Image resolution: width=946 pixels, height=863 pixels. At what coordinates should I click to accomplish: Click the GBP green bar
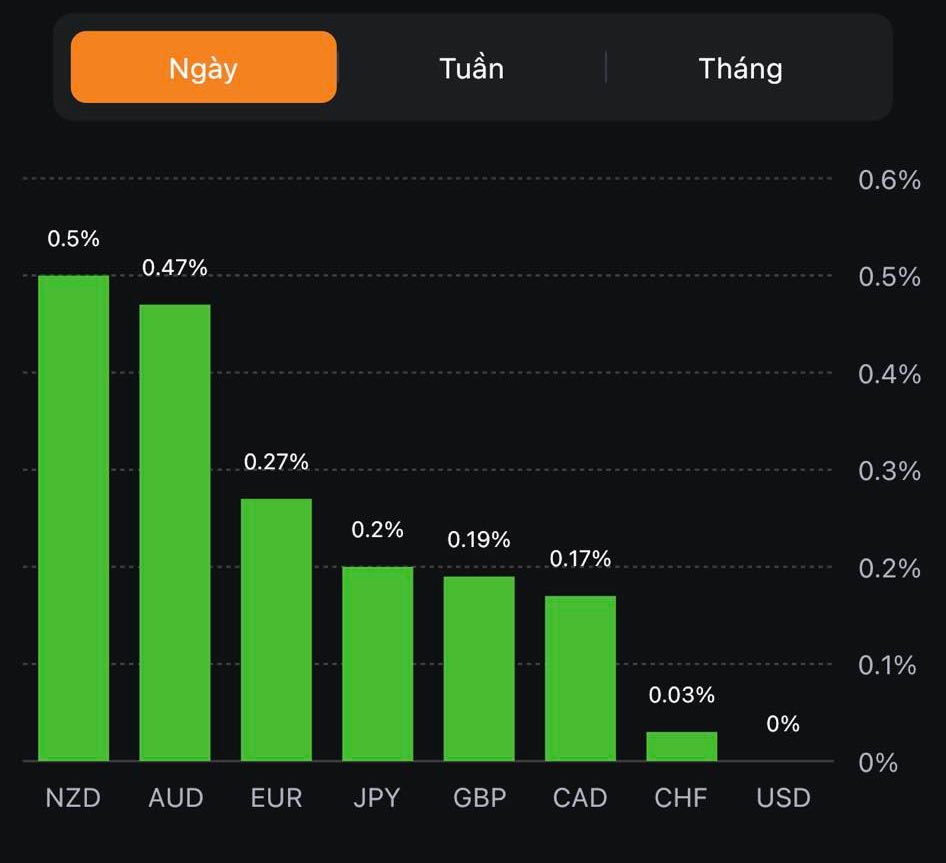pyautogui.click(x=479, y=668)
